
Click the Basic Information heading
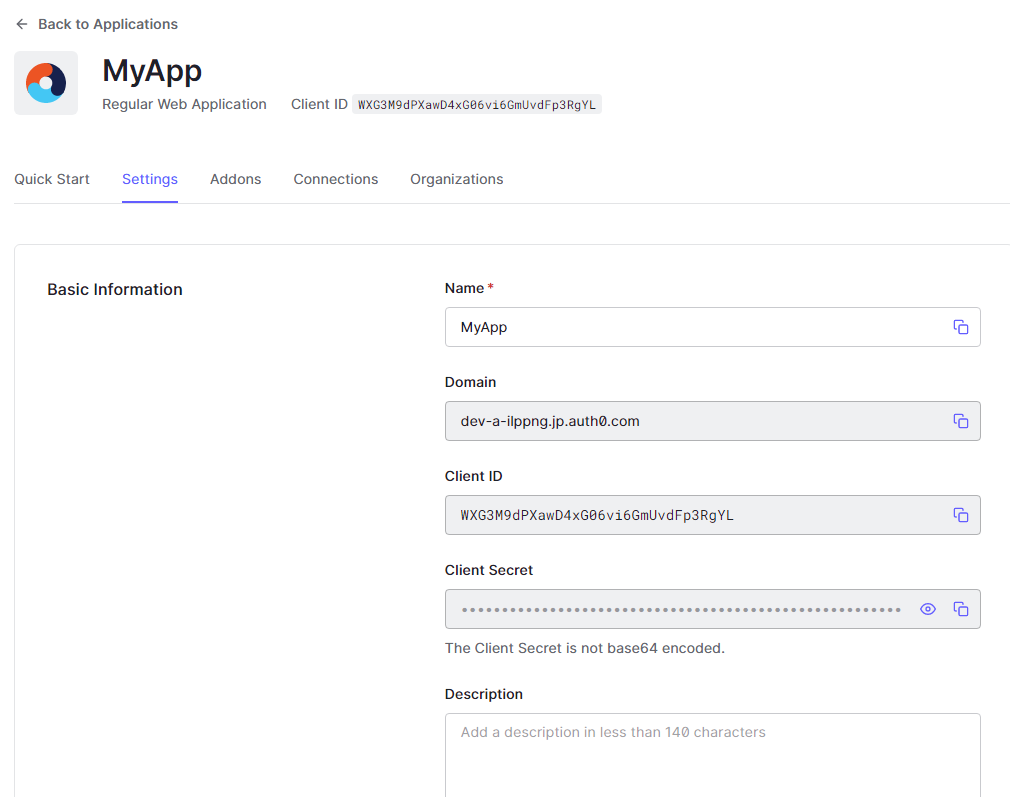point(115,289)
